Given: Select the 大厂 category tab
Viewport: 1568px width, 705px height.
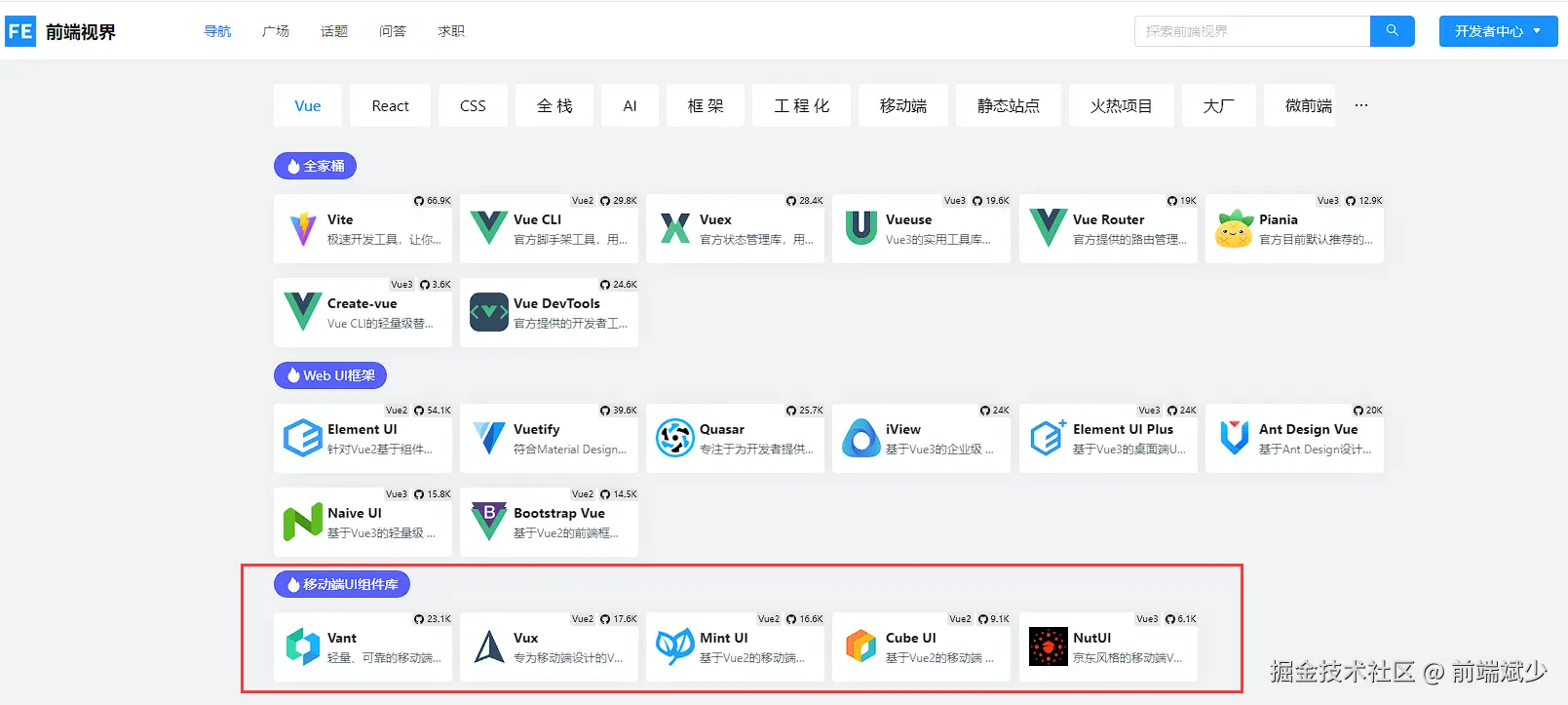Looking at the screenshot, I should click(x=1219, y=105).
